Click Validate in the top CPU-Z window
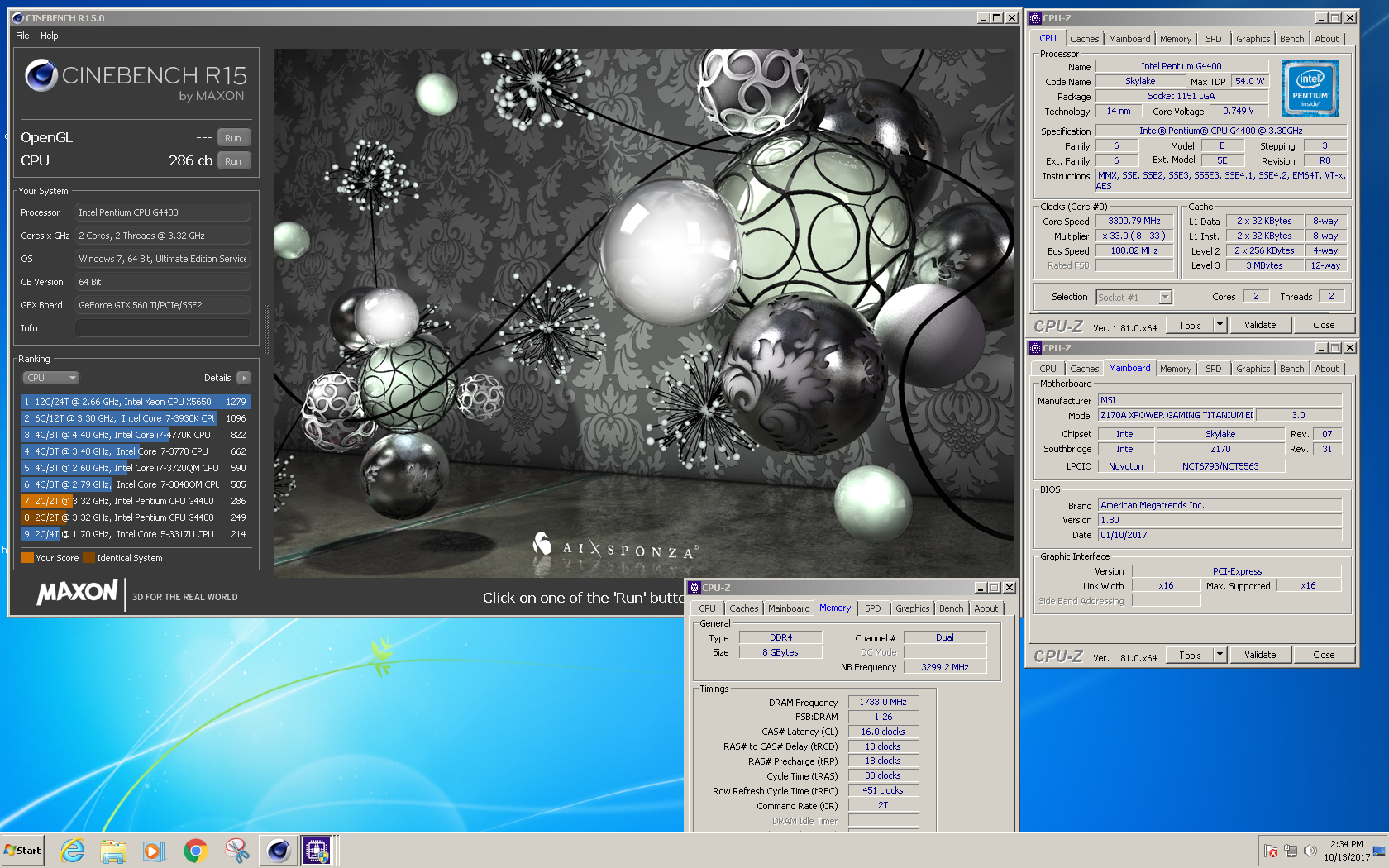Image resolution: width=1389 pixels, height=868 pixels. click(x=1260, y=325)
